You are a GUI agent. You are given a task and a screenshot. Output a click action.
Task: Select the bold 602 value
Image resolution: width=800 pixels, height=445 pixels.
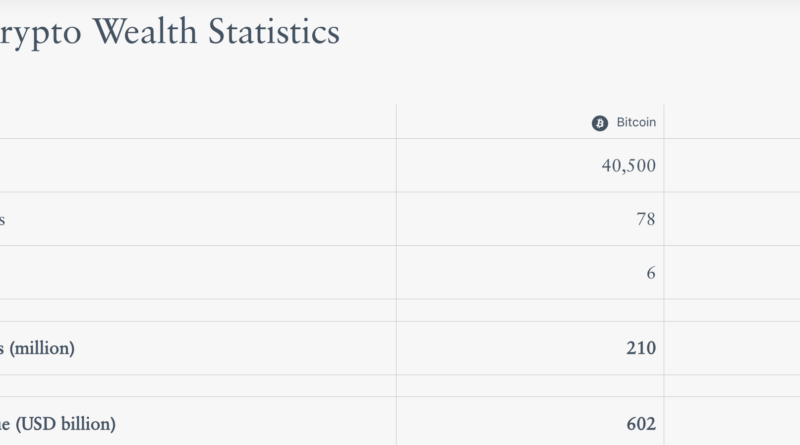click(x=641, y=424)
